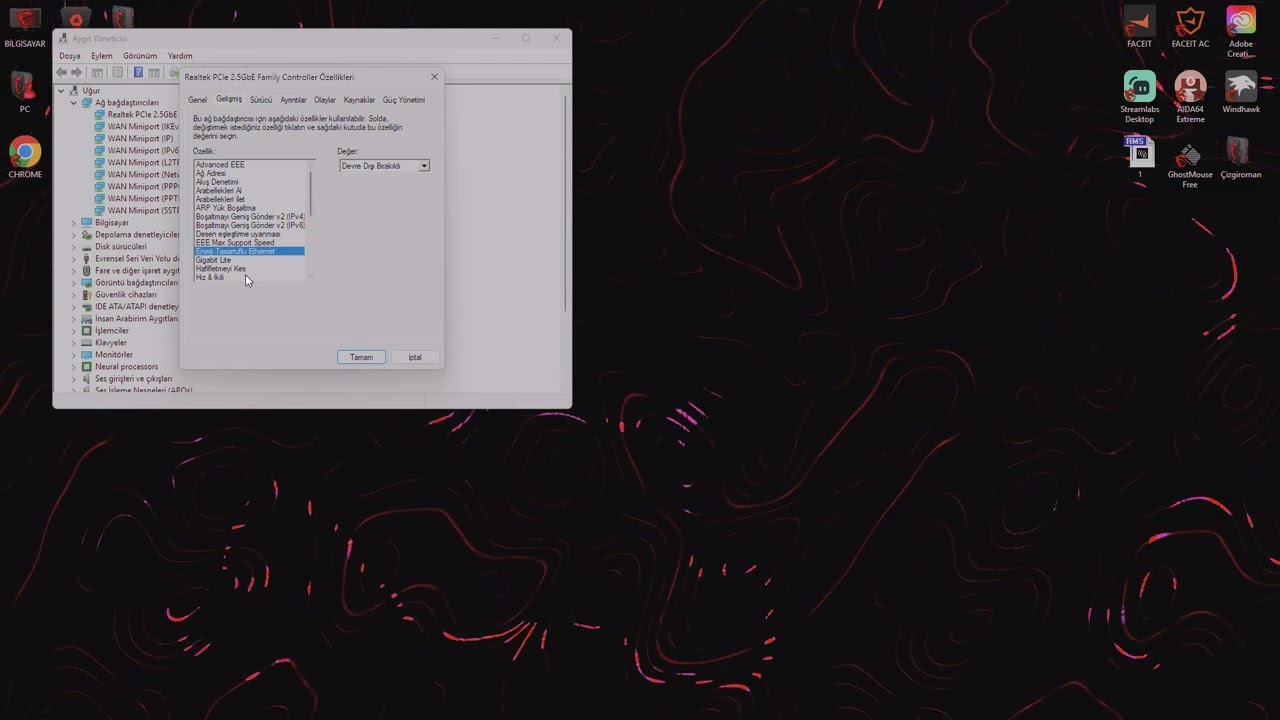Viewport: 1280px width, 720px height.
Task: Select Advanced EEE in the property list
Action: point(220,165)
